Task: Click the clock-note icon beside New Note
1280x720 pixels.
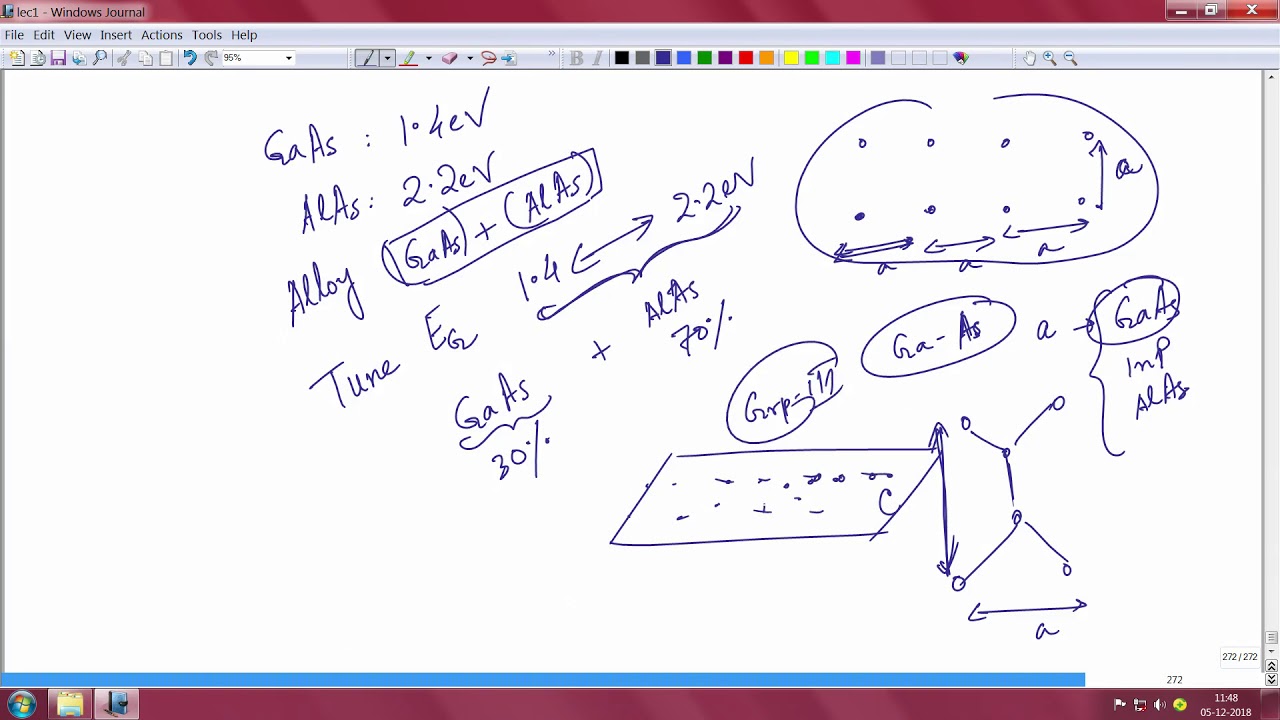Action: pyautogui.click(x=38, y=58)
